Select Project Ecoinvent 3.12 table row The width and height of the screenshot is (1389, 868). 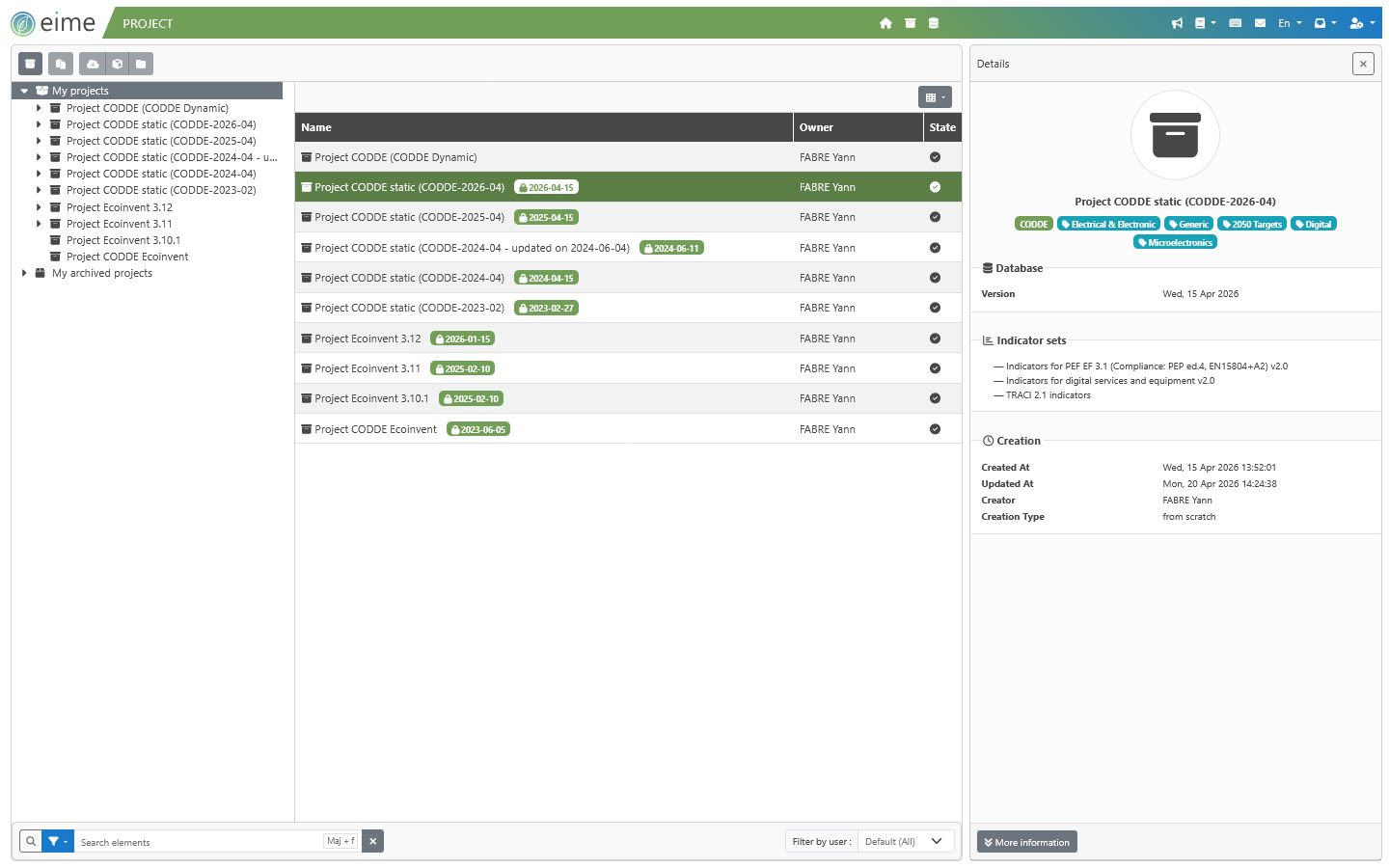[628, 339]
